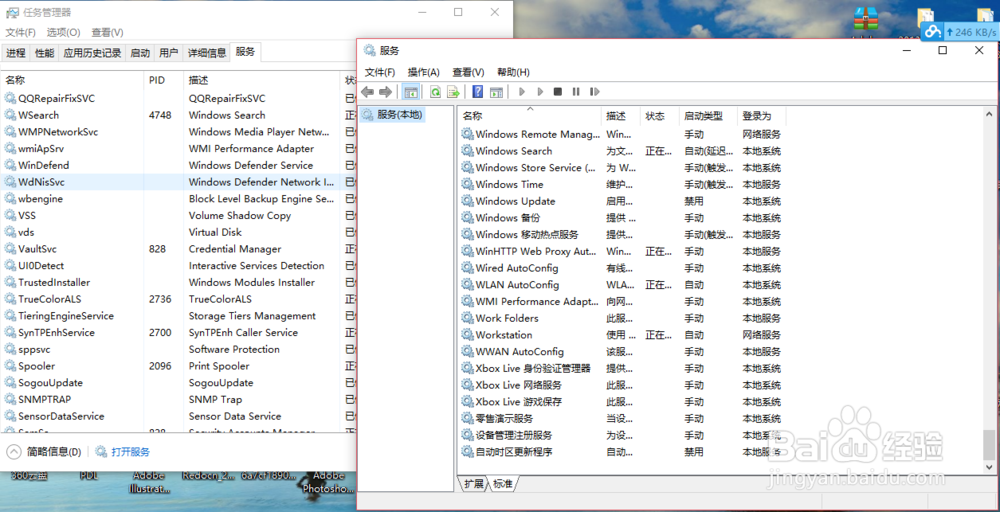The width and height of the screenshot is (1000, 512).
Task: Select Windows 移动热点服务 row
Action: point(622,235)
